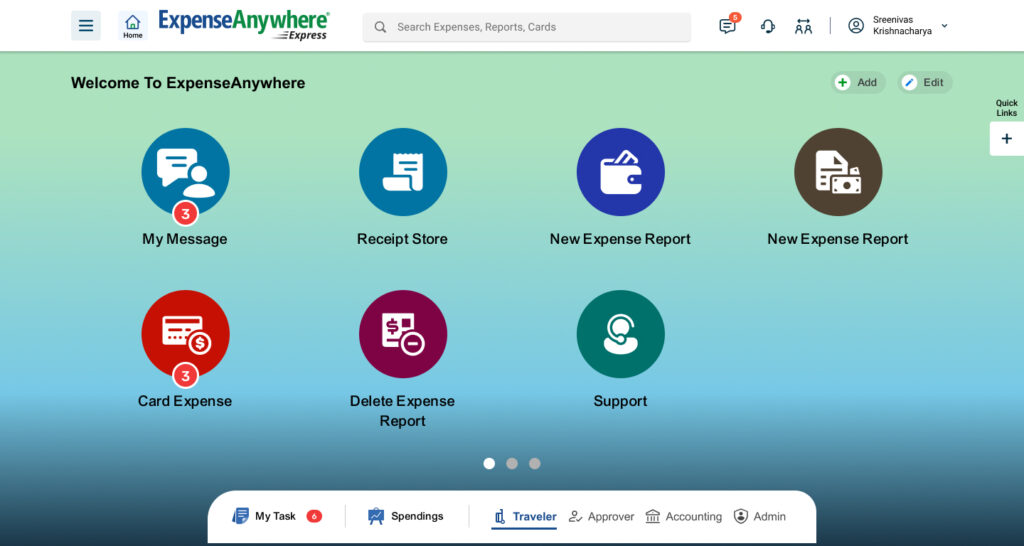The width and height of the screenshot is (1024, 546).
Task: Open the red Card Expense icon
Action: pyautogui.click(x=185, y=334)
